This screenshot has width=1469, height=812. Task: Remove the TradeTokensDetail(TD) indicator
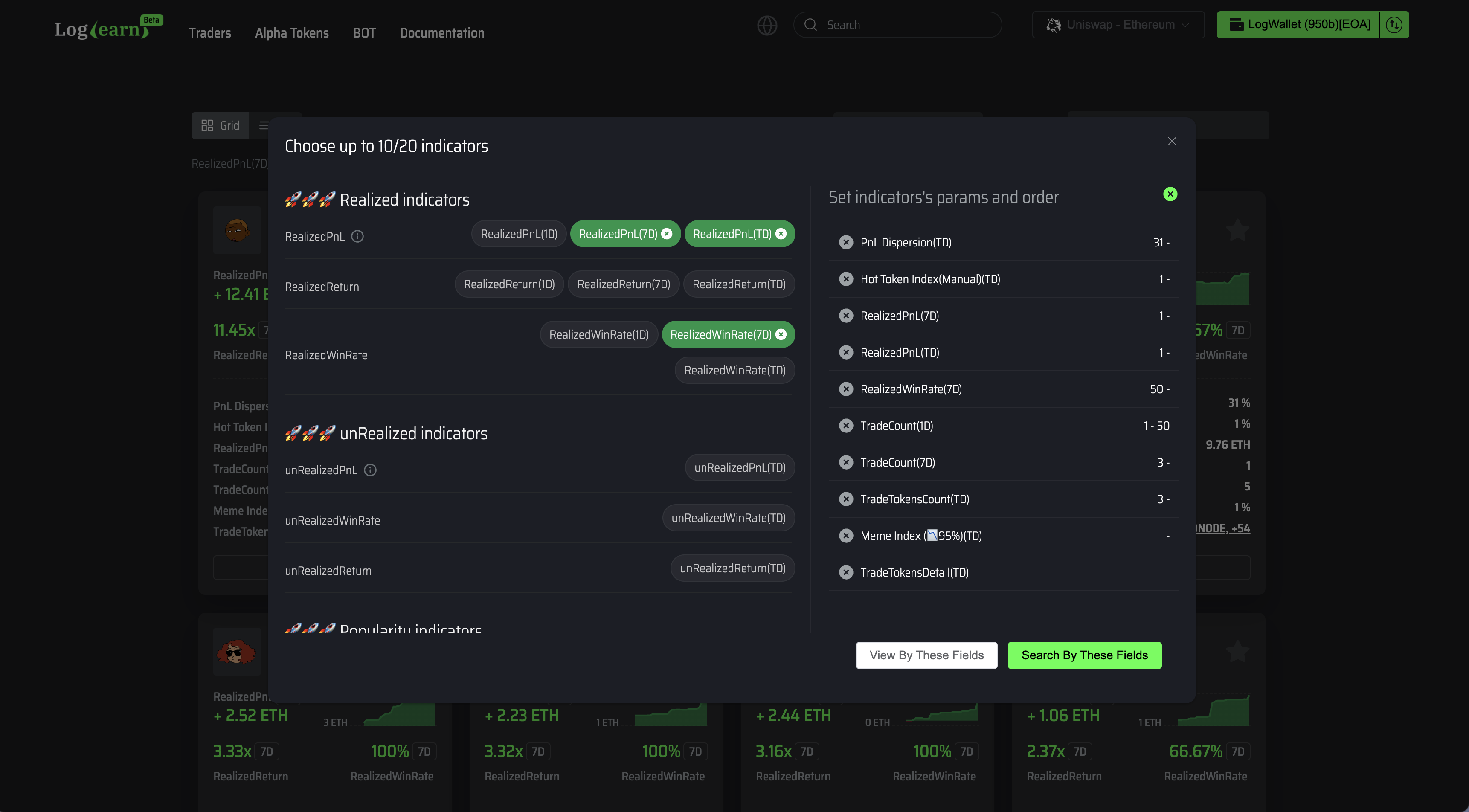(x=846, y=572)
